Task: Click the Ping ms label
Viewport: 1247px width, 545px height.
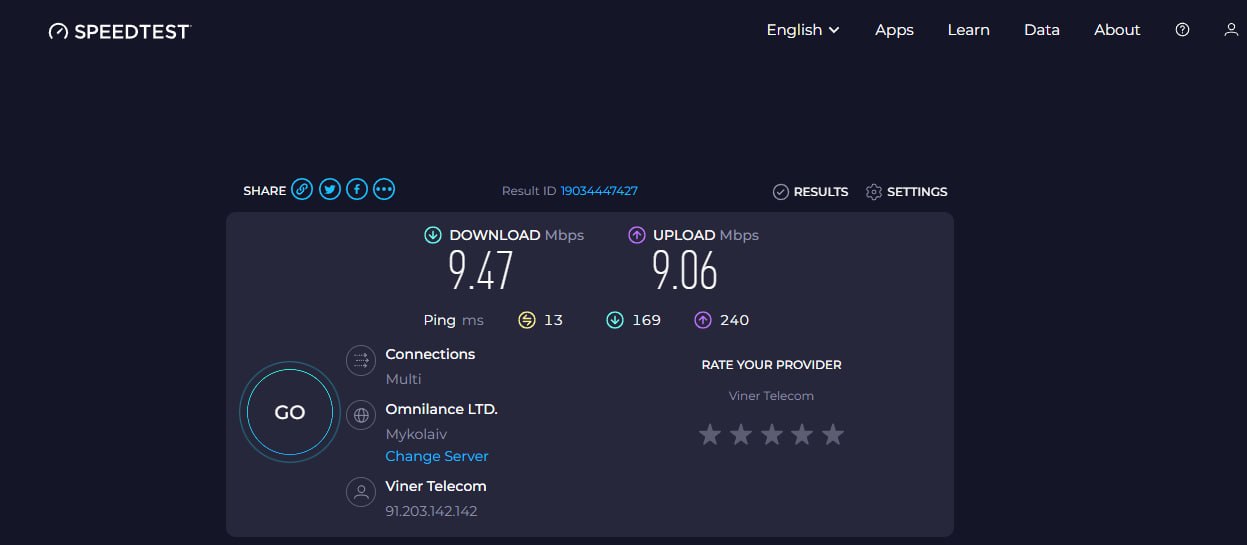Action: click(x=454, y=320)
